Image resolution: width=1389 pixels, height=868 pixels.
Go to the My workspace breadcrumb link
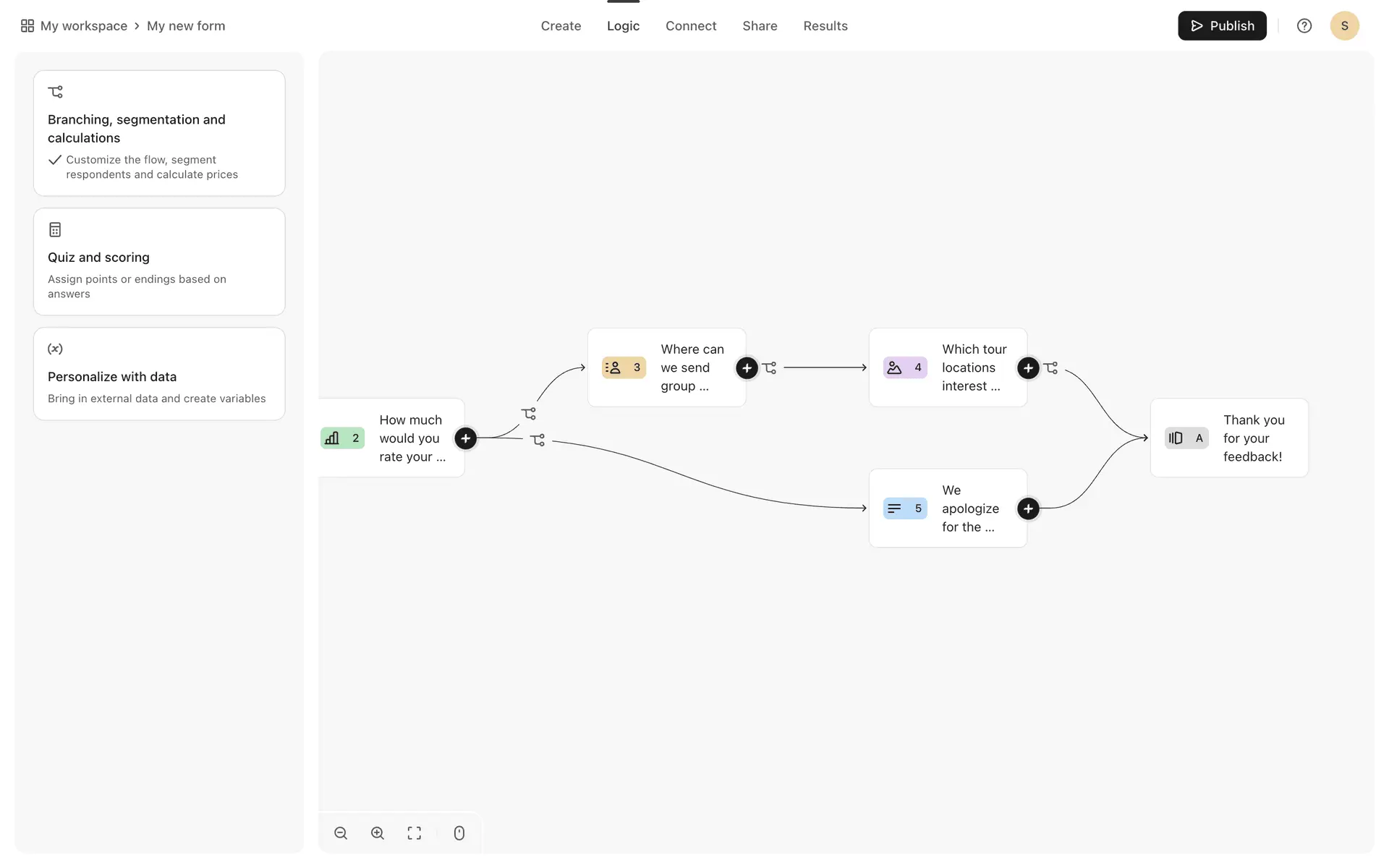[x=83, y=26]
